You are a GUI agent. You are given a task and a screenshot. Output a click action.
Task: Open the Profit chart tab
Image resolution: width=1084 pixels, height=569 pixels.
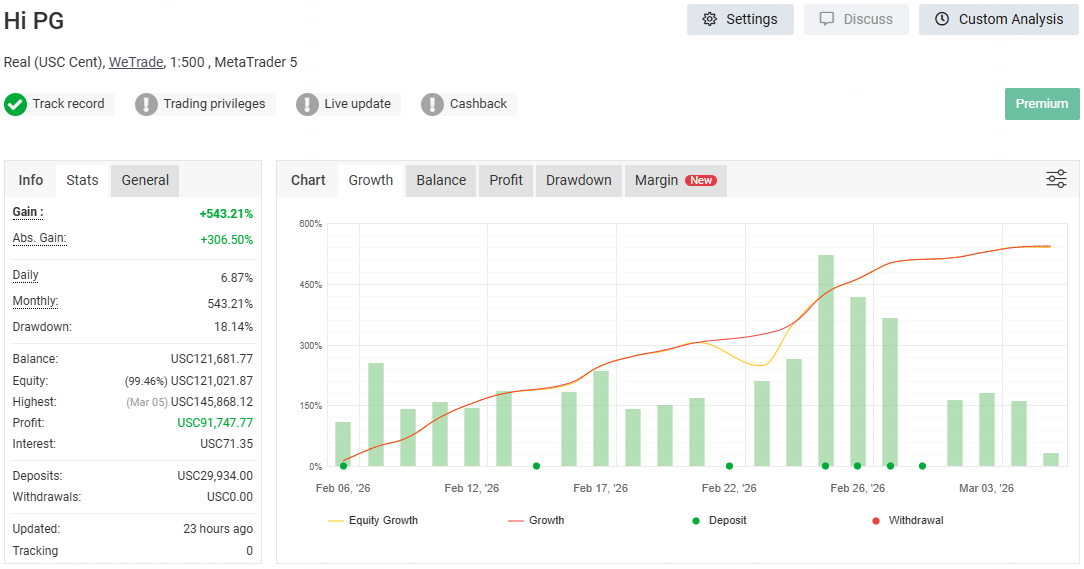pyautogui.click(x=506, y=180)
